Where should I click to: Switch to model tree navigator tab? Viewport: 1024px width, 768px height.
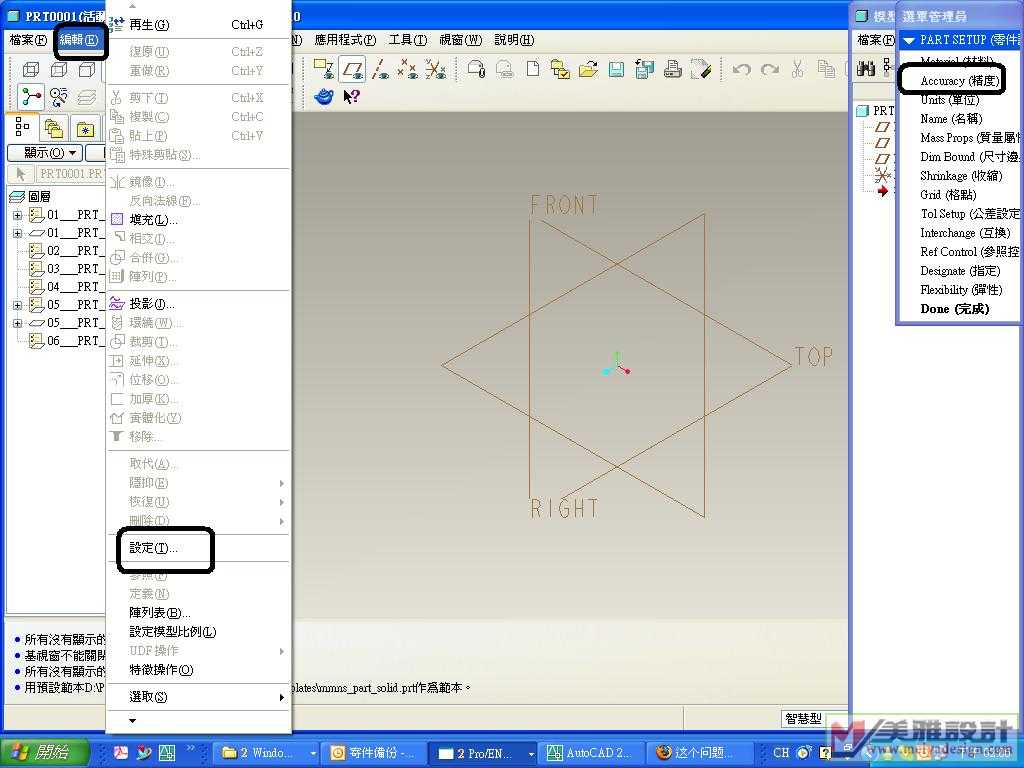[x=22, y=127]
